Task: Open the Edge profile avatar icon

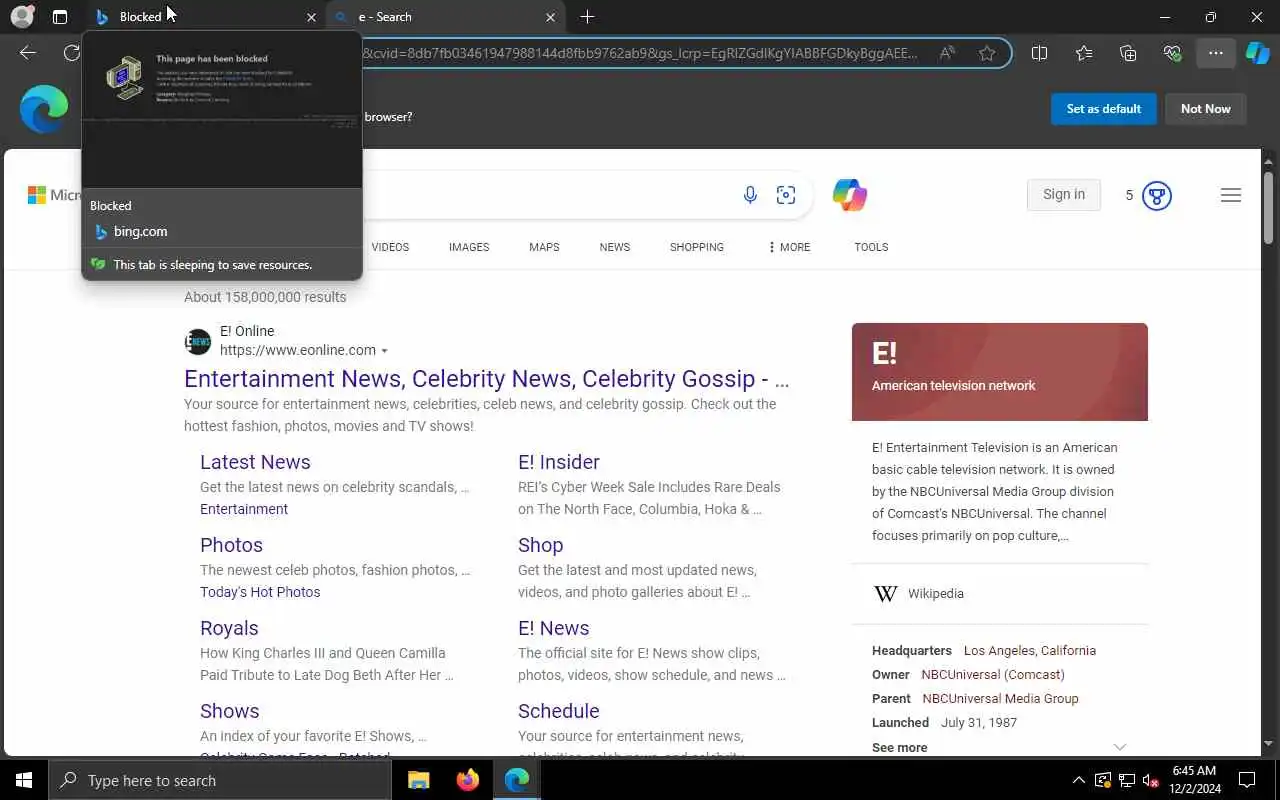Action: pyautogui.click(x=22, y=17)
